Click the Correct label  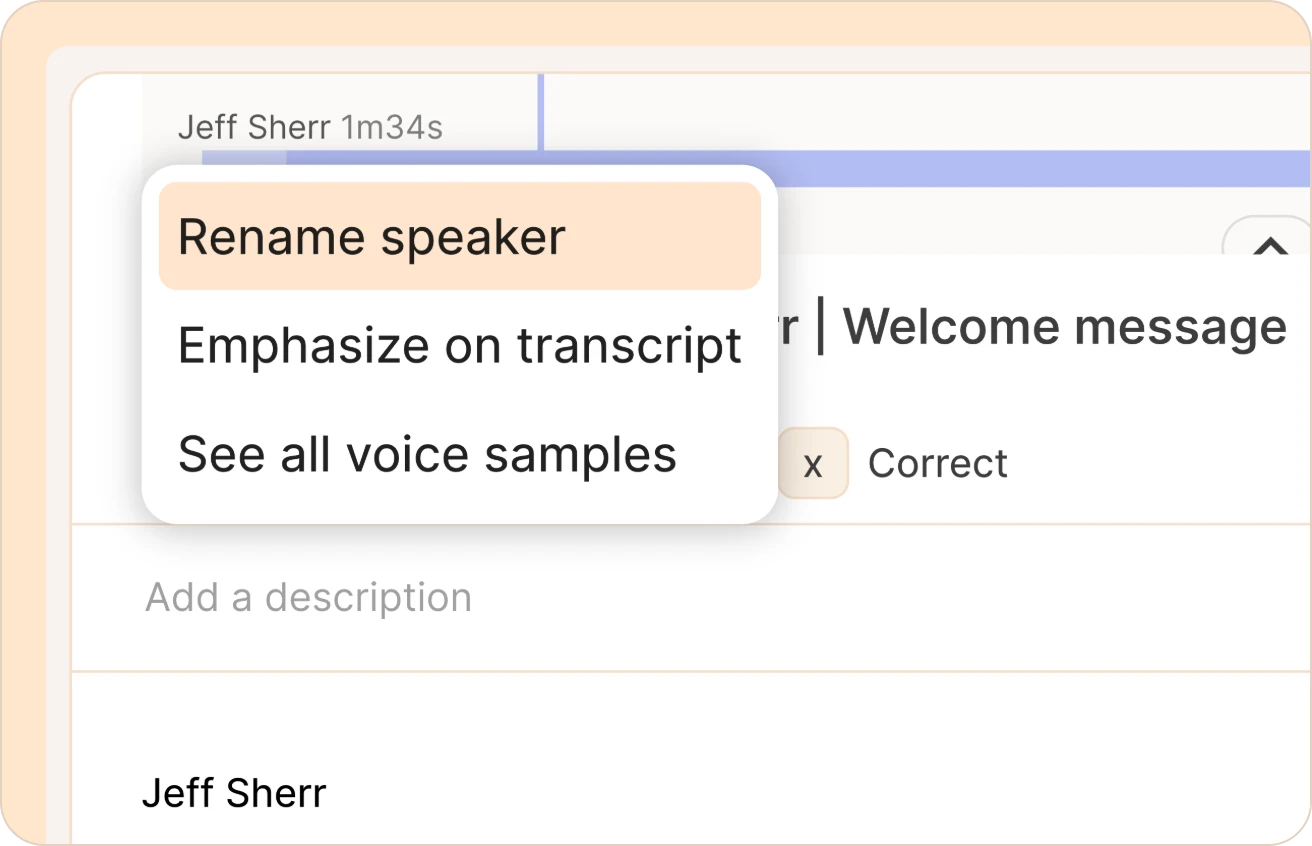(938, 464)
